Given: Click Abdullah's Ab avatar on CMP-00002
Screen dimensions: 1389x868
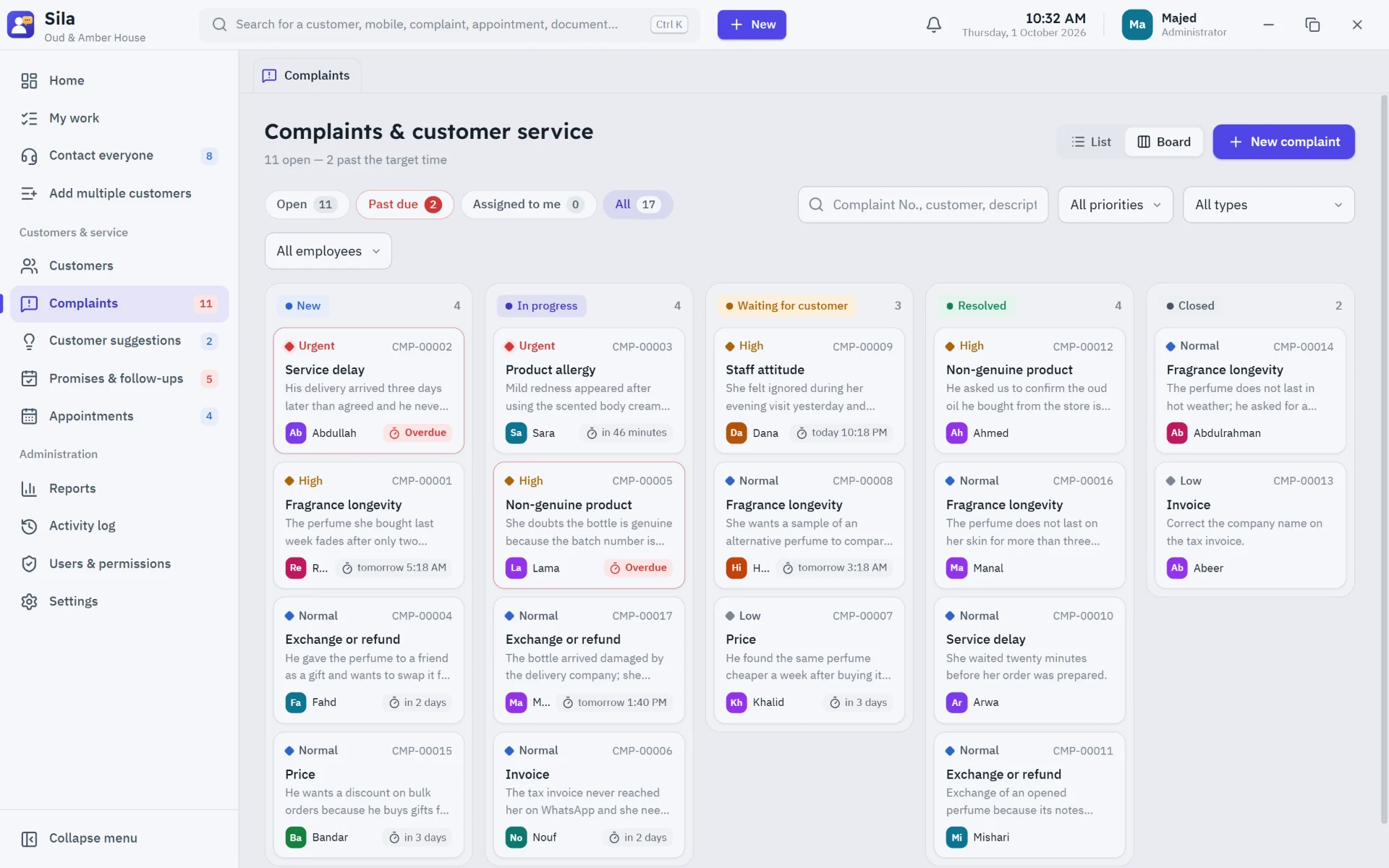Looking at the screenshot, I should click(x=295, y=433).
